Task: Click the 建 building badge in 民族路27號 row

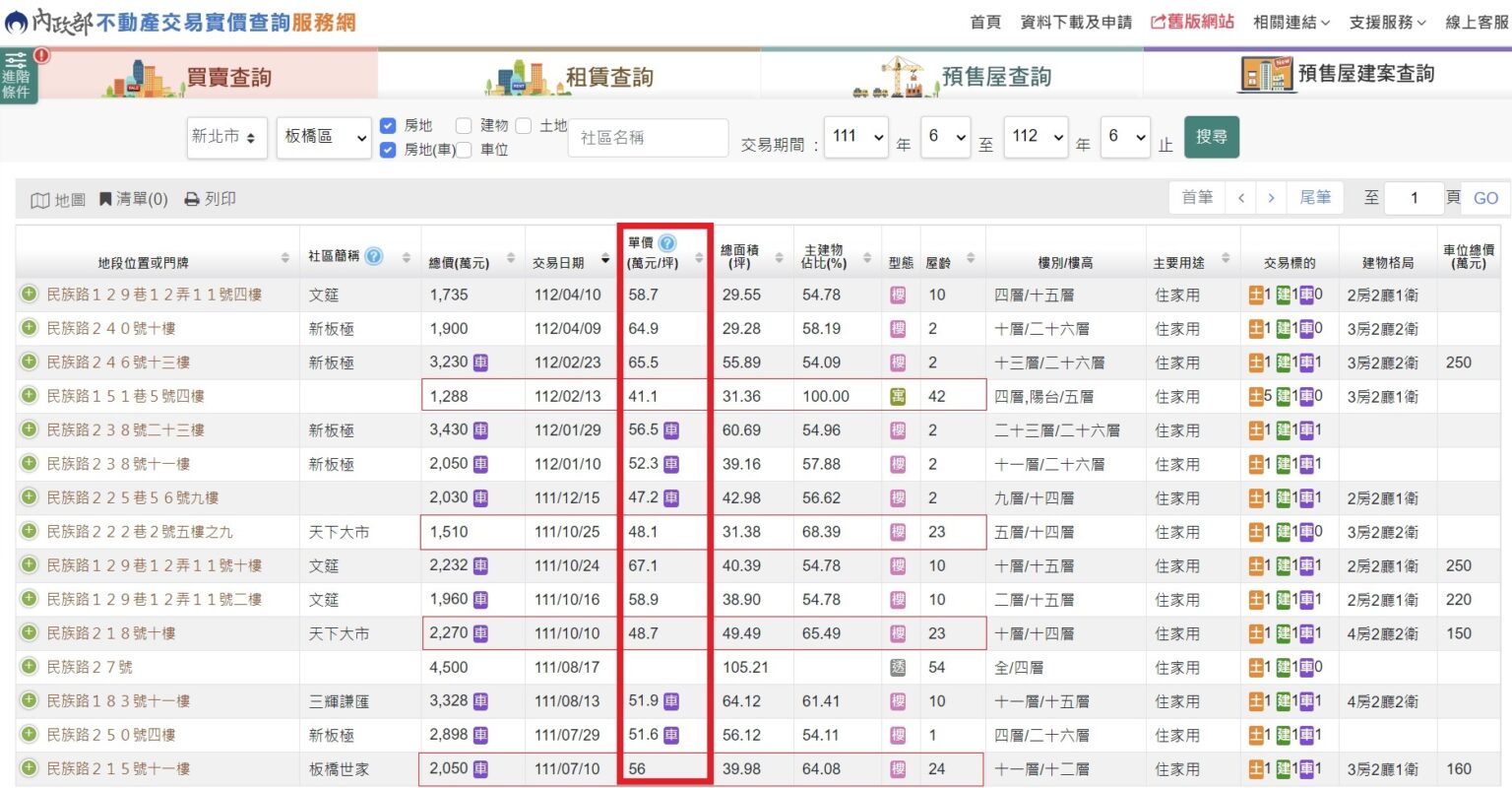Action: (x=1284, y=667)
